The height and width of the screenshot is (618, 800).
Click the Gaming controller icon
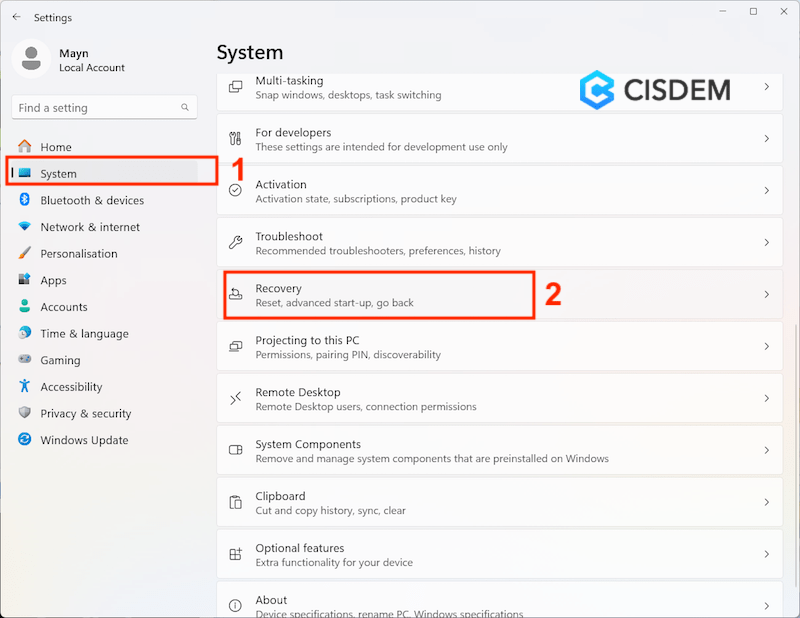(x=25, y=360)
